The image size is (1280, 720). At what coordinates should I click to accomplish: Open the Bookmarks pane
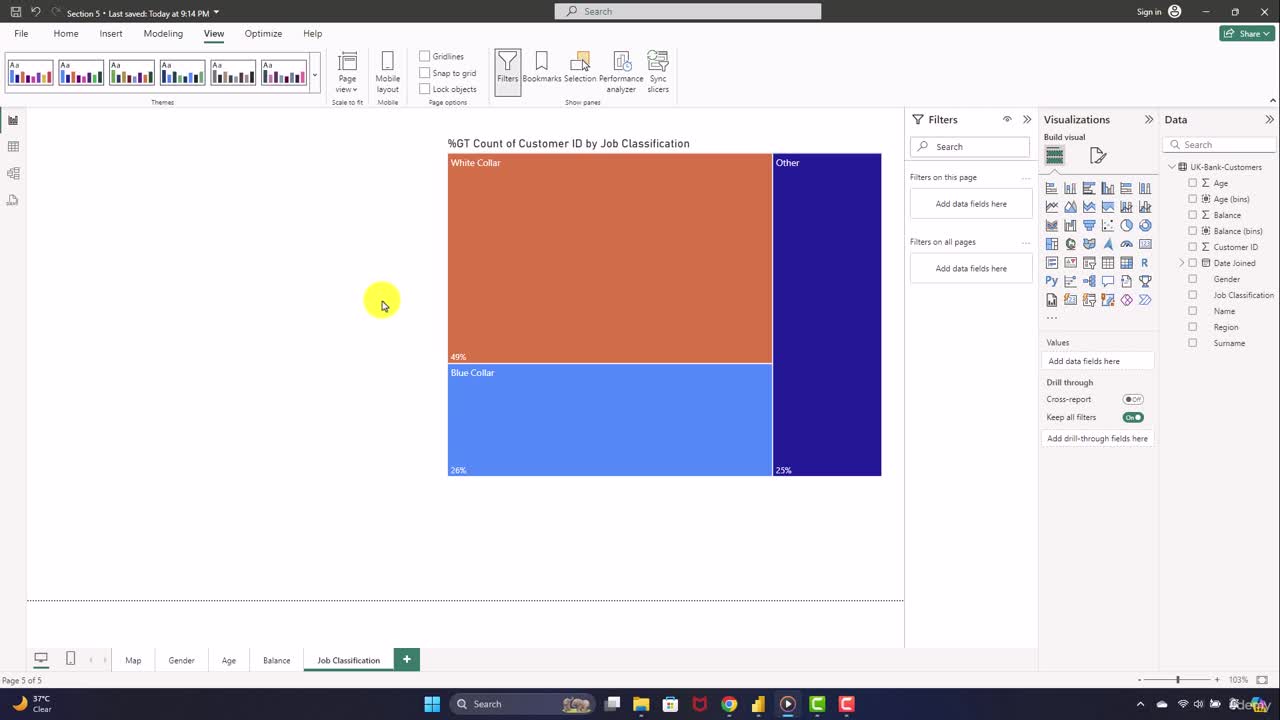[x=541, y=68]
